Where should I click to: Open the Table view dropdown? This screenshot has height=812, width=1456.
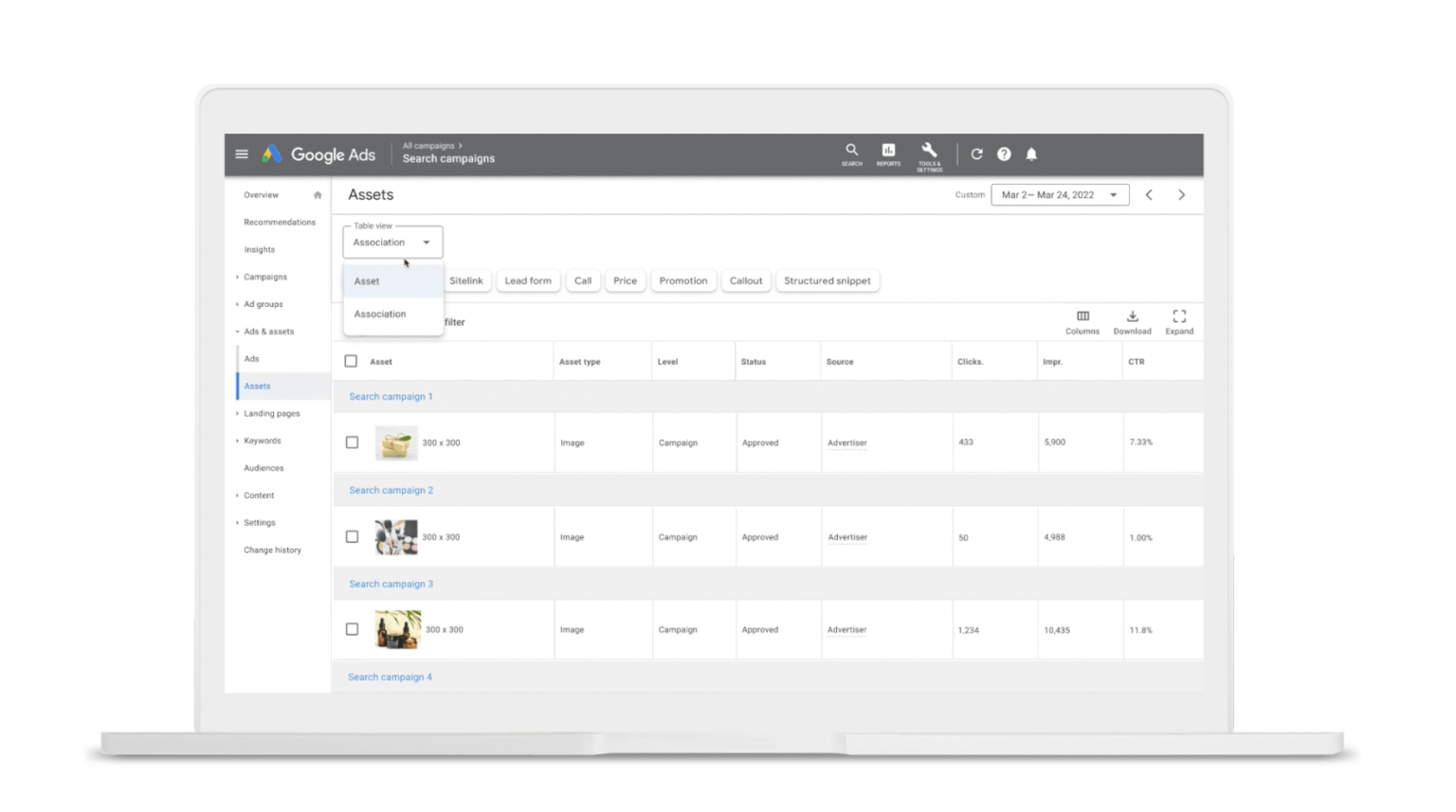point(391,242)
